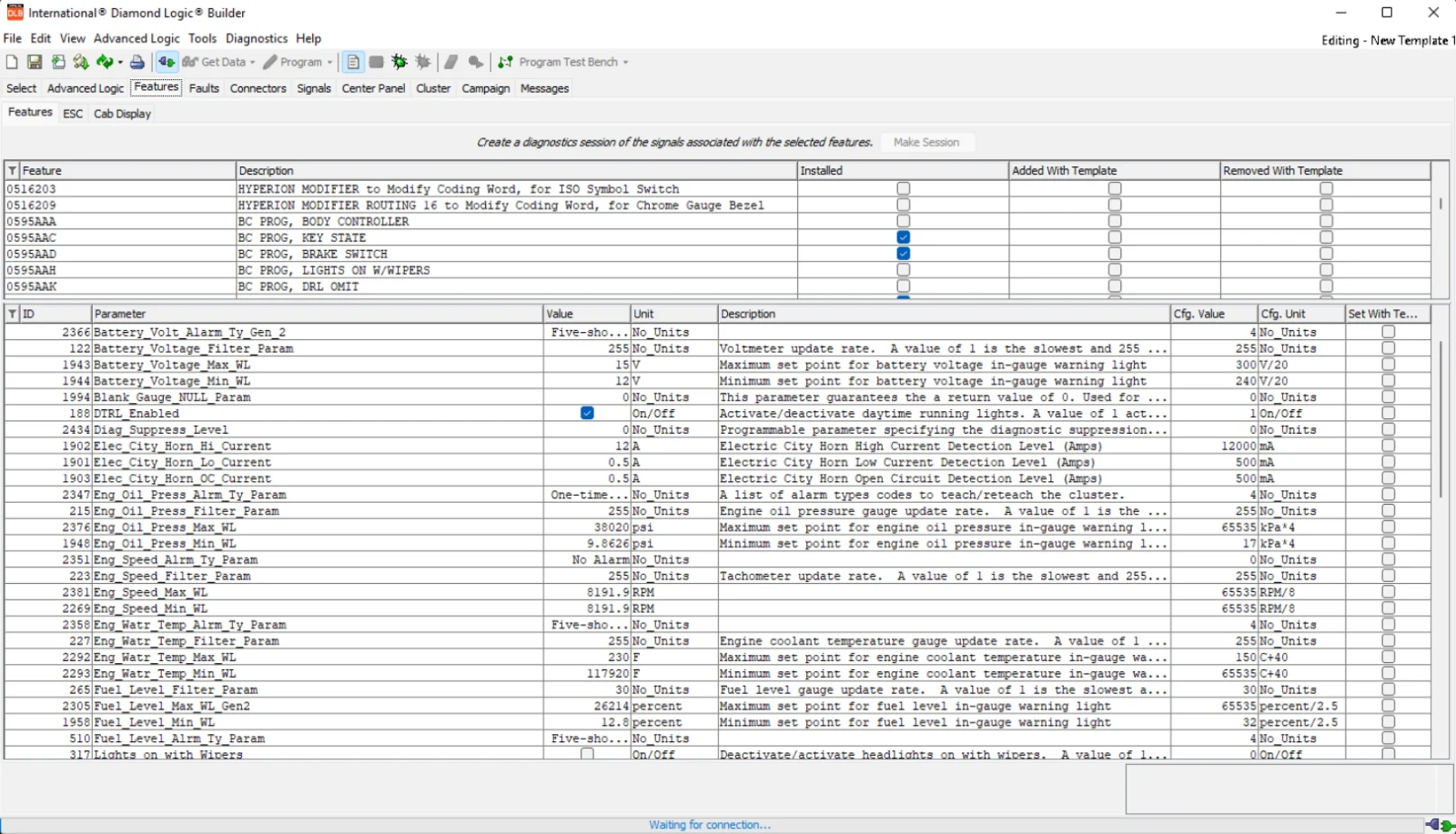Sort by the Parameter column header
The image size is (1456, 834).
coord(317,314)
